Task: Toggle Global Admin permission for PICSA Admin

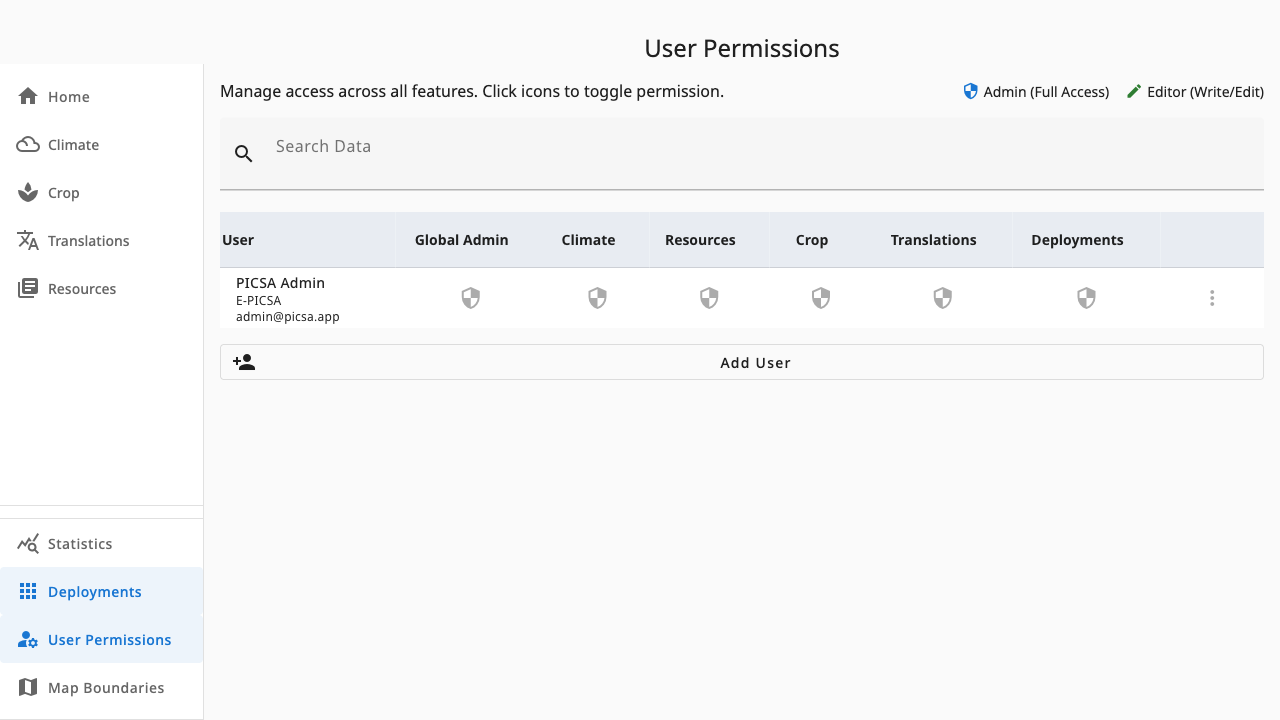Action: coord(471,298)
